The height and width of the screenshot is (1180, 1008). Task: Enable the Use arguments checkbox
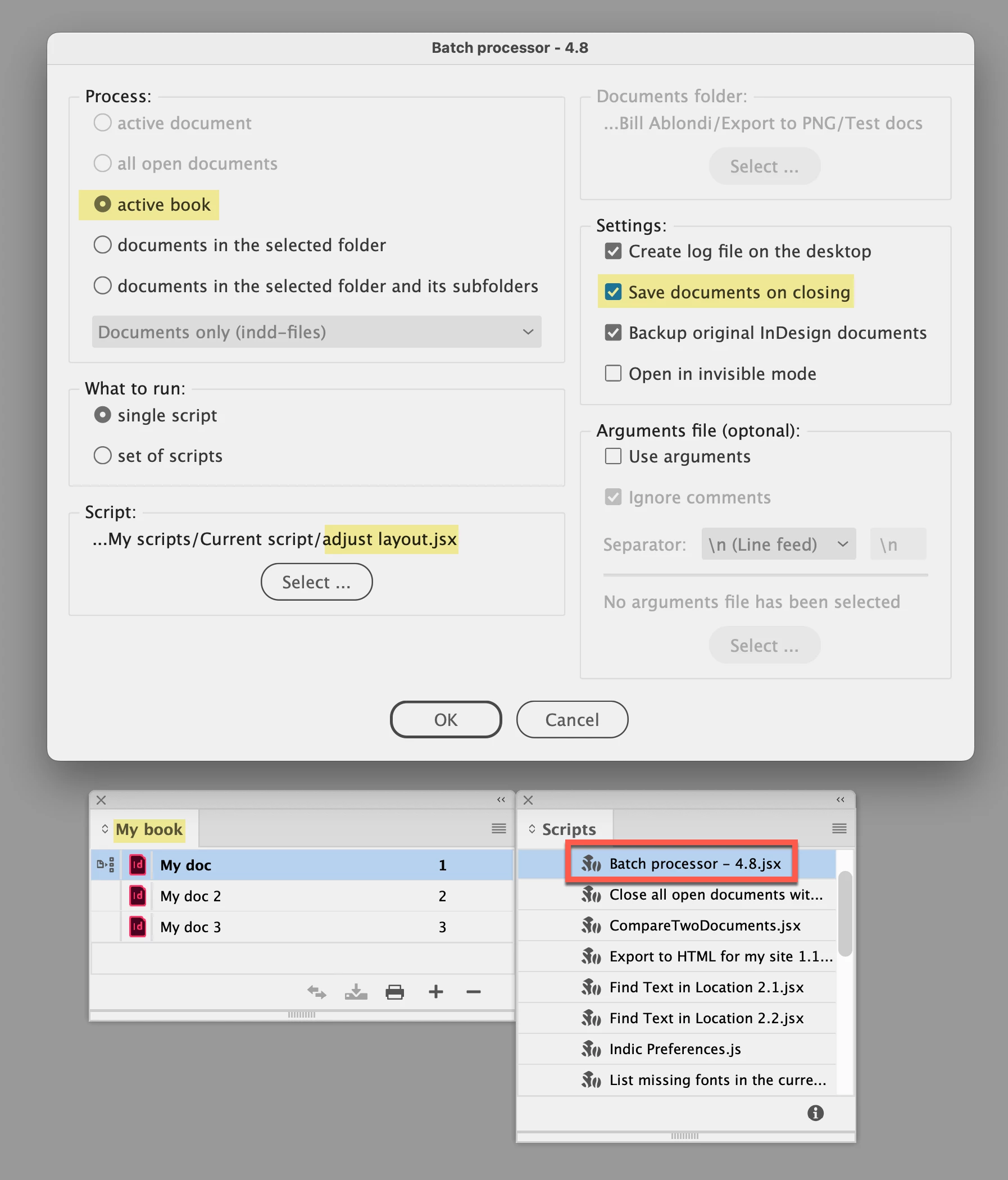(613, 456)
